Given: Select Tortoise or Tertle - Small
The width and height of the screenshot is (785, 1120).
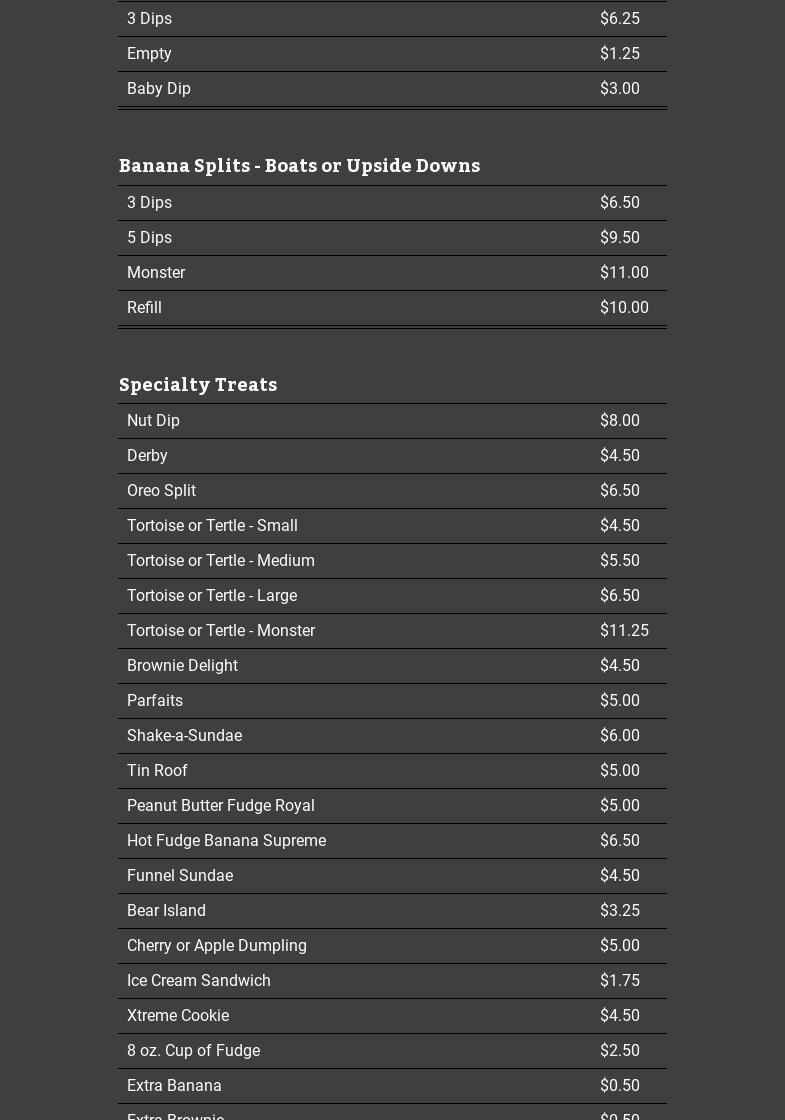Looking at the screenshot, I should (x=212, y=526).
